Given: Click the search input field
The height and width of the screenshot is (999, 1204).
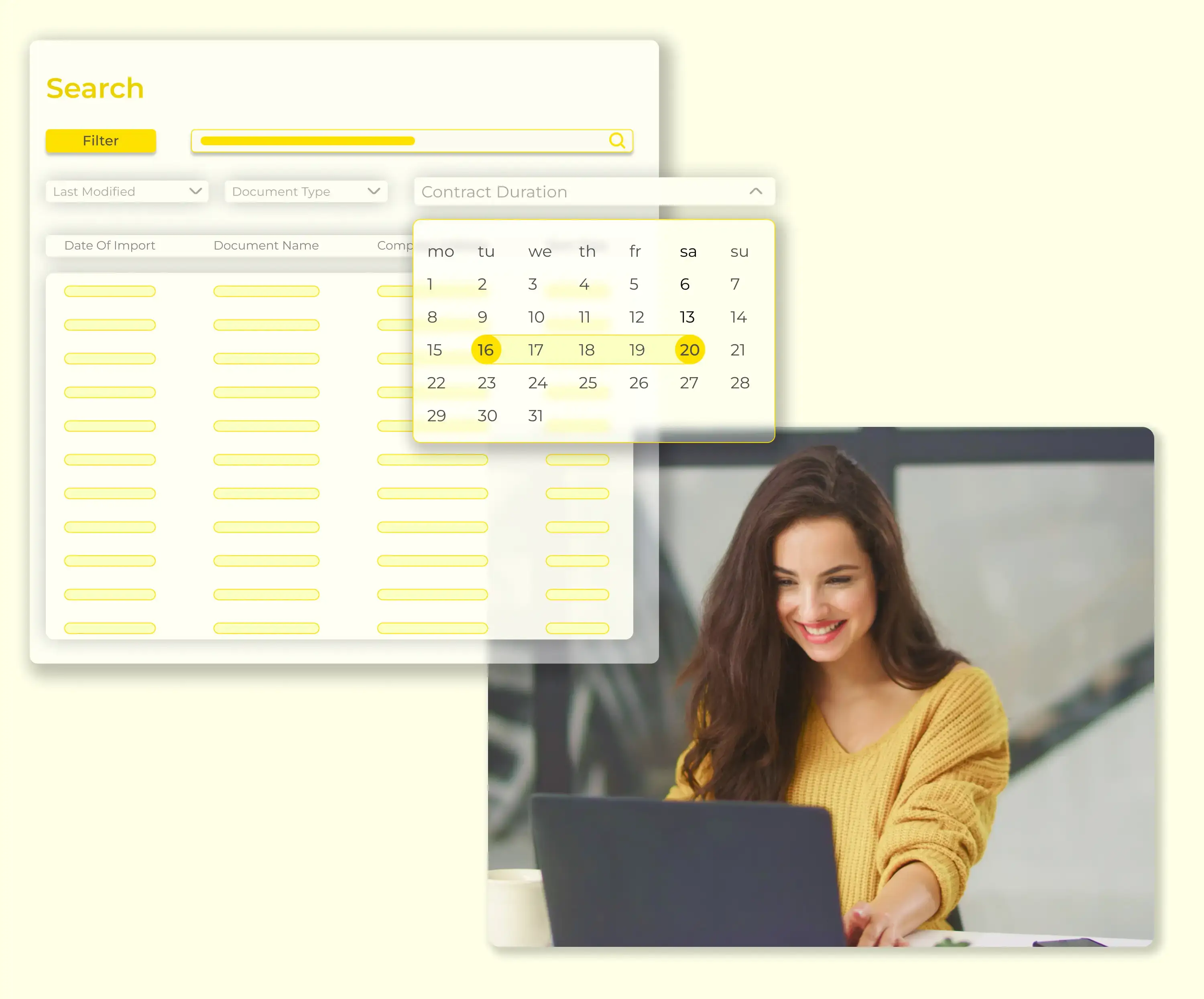Looking at the screenshot, I should 412,141.
